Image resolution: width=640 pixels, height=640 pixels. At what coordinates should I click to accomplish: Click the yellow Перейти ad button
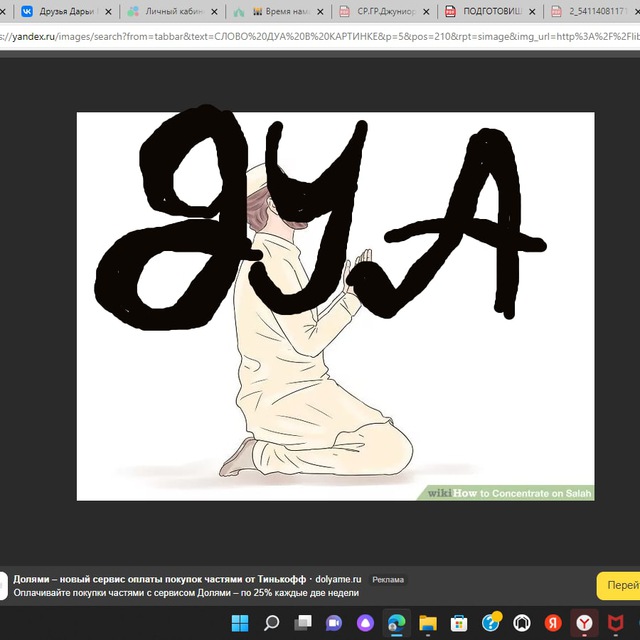click(618, 585)
